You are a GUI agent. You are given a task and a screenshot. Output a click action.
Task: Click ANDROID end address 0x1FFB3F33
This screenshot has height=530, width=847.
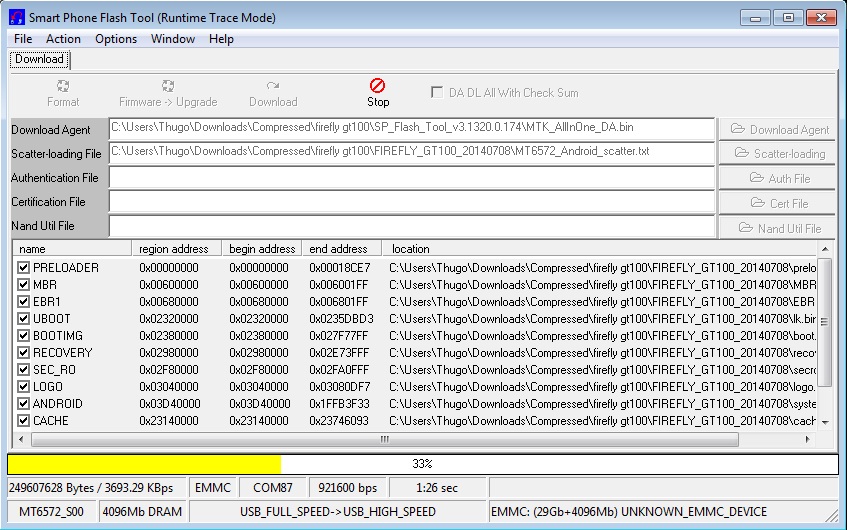tap(339, 404)
